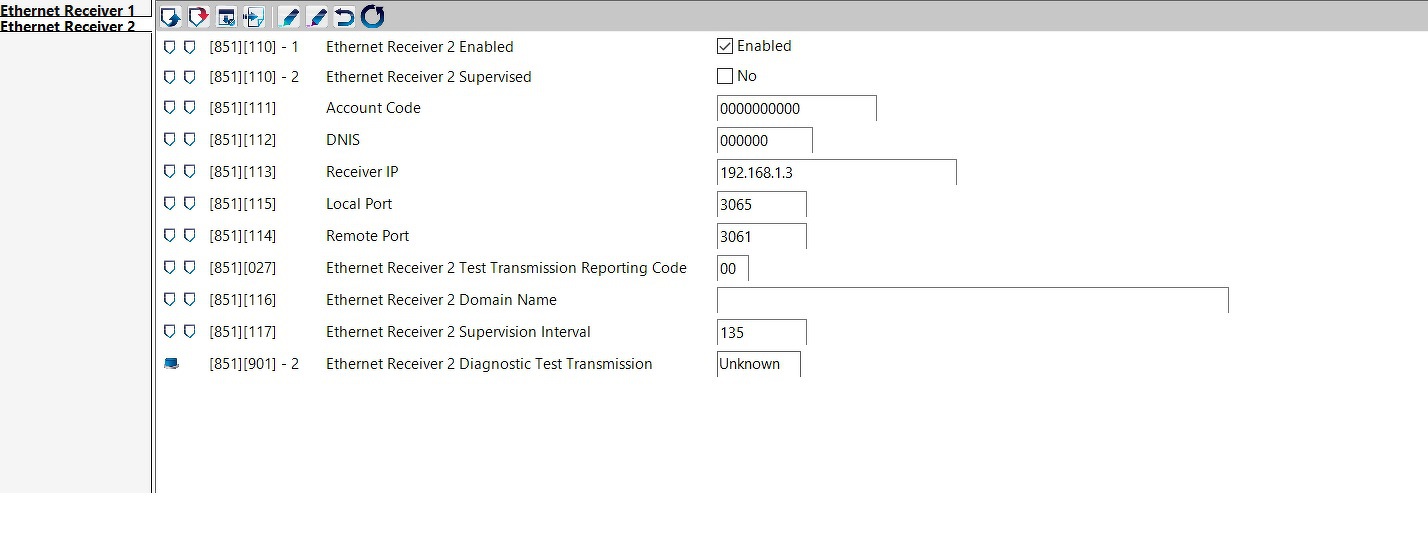
Task: Click the Ethernet Receiver 2 Diagnostic Test Transmission label
Action: (x=489, y=364)
